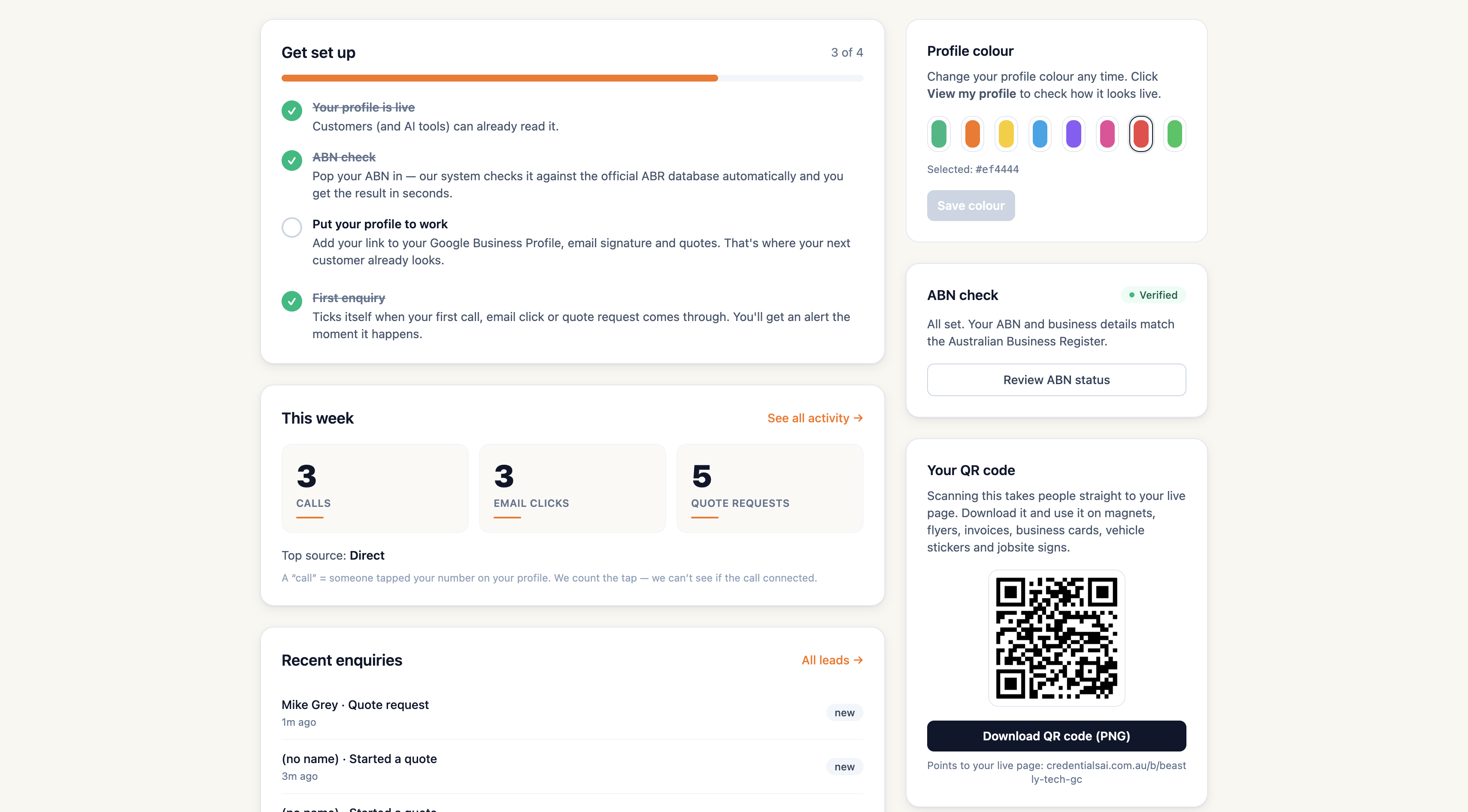The width and height of the screenshot is (1468, 812).
Task: Select the teal green profile colour swatch
Action: pyautogui.click(x=939, y=134)
